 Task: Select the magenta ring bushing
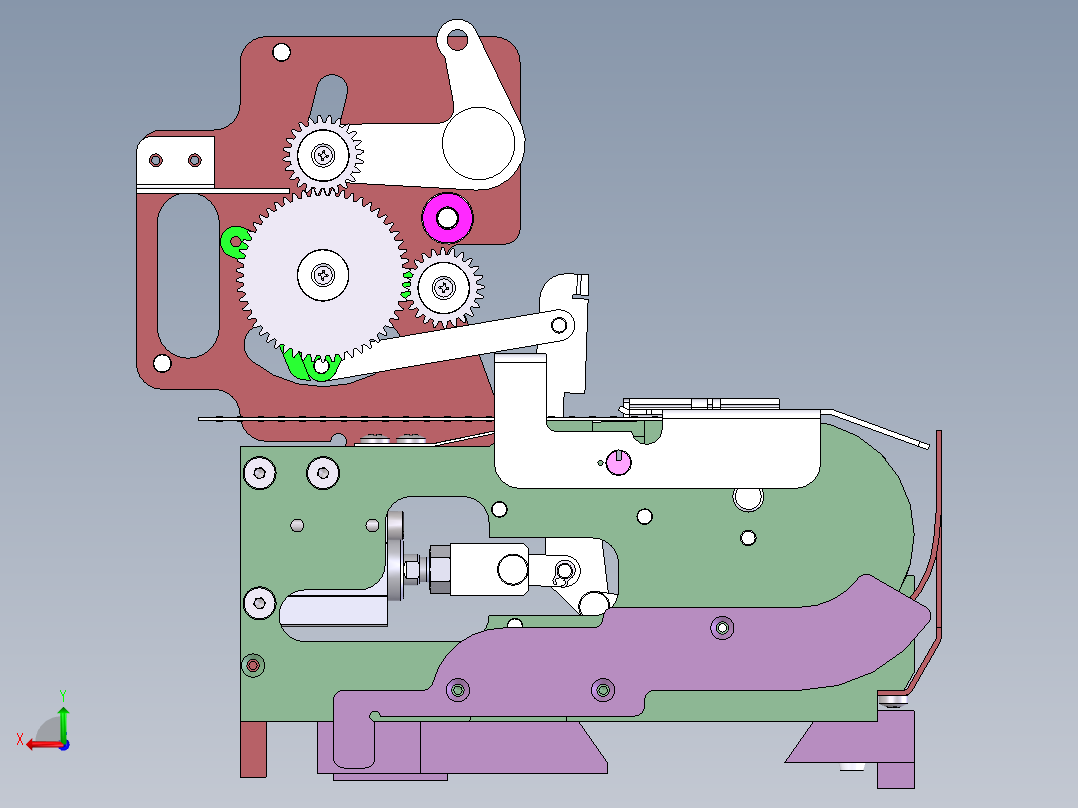(x=448, y=218)
